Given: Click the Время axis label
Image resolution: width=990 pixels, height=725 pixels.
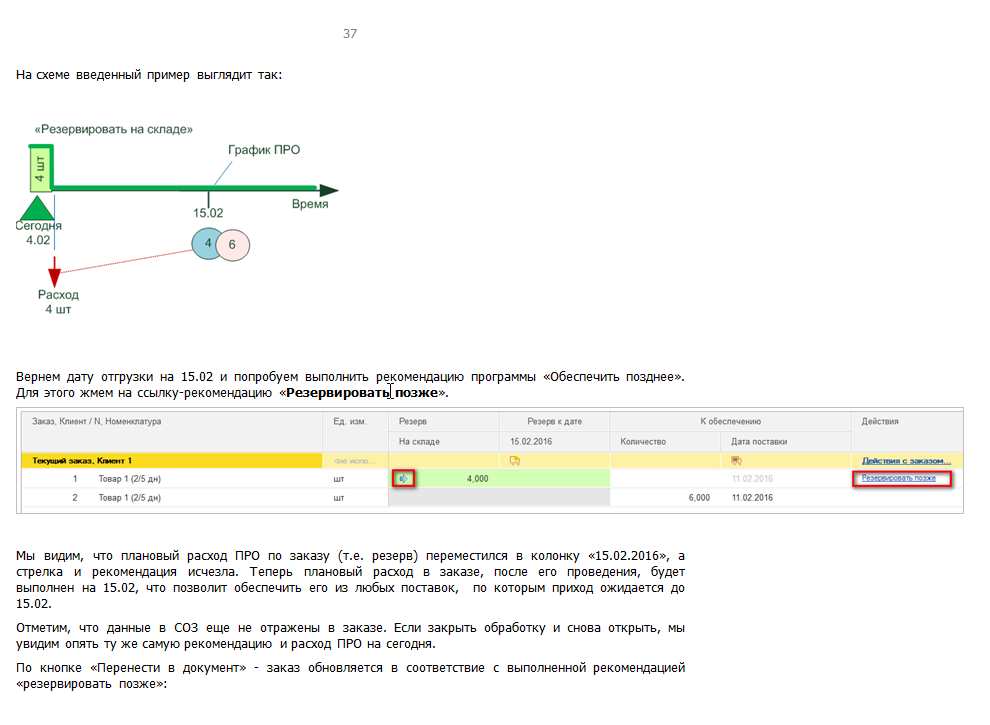Looking at the screenshot, I should click(310, 204).
